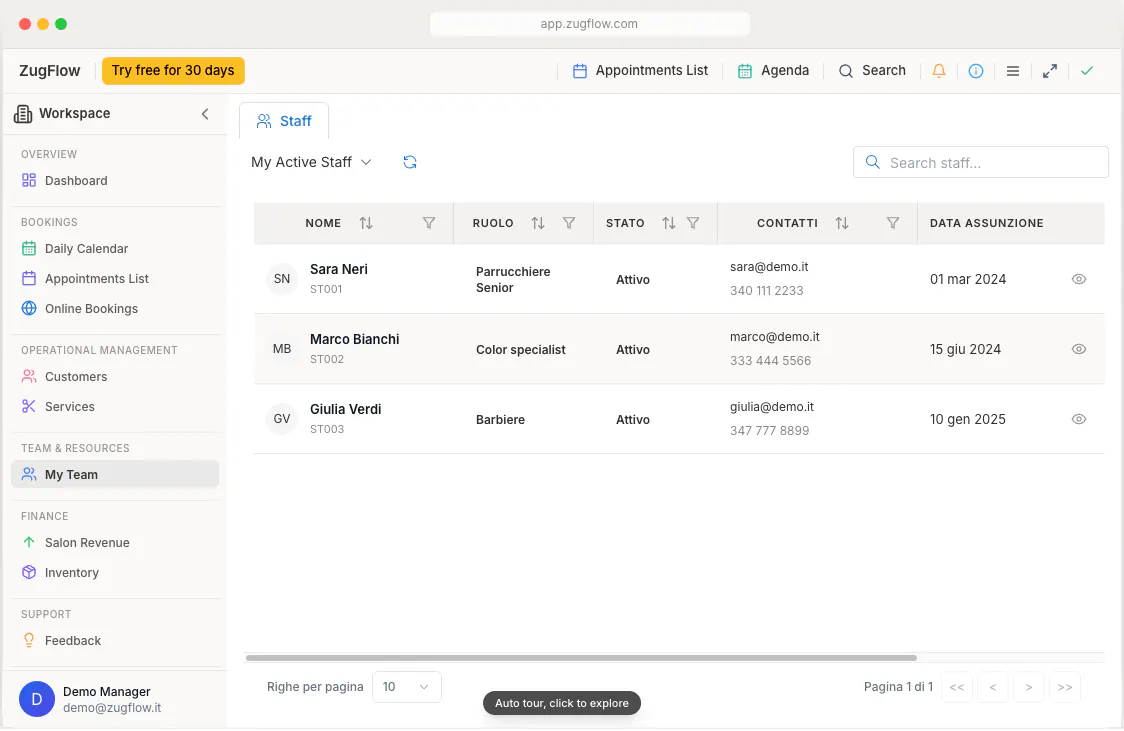Click Search in the top bar
The width and height of the screenshot is (1124, 731).
coord(872,71)
